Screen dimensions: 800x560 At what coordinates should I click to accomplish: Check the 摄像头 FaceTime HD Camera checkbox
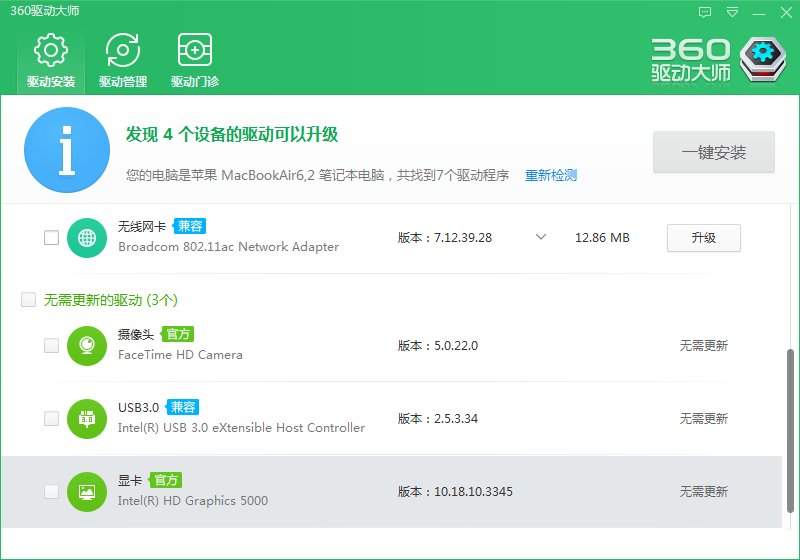coord(52,345)
